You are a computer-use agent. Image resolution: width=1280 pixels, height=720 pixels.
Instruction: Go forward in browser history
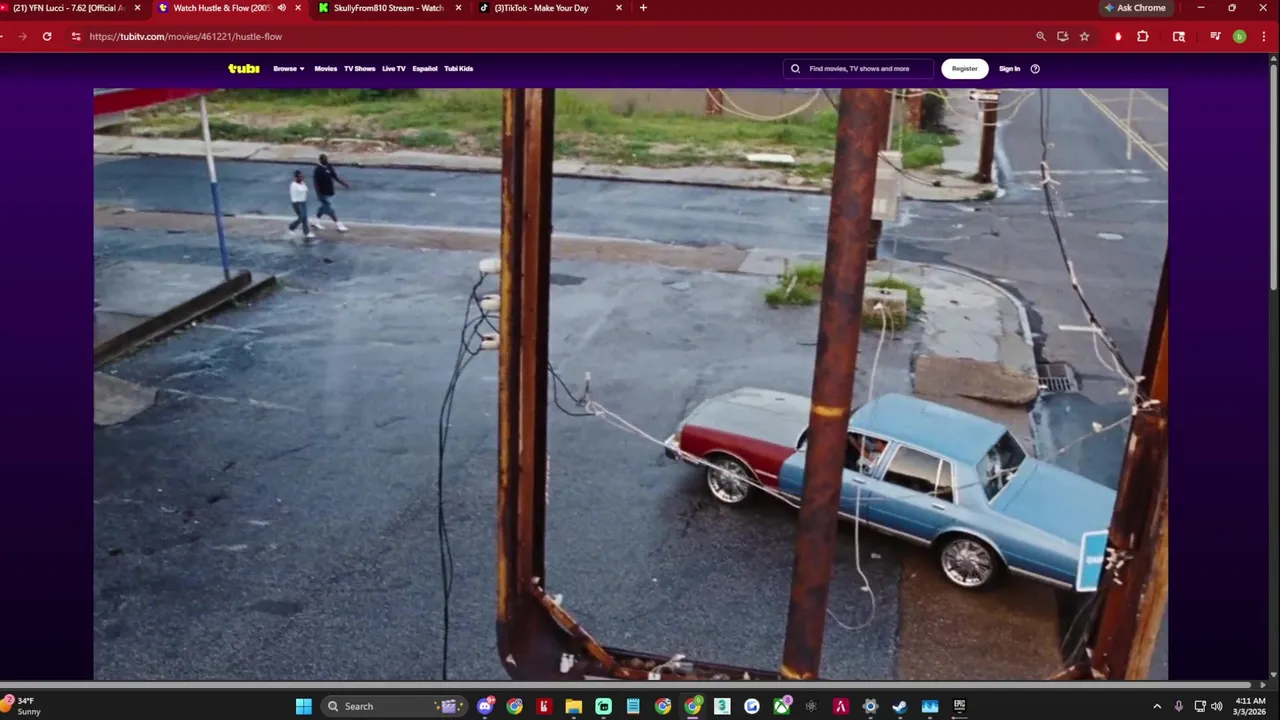click(21, 36)
